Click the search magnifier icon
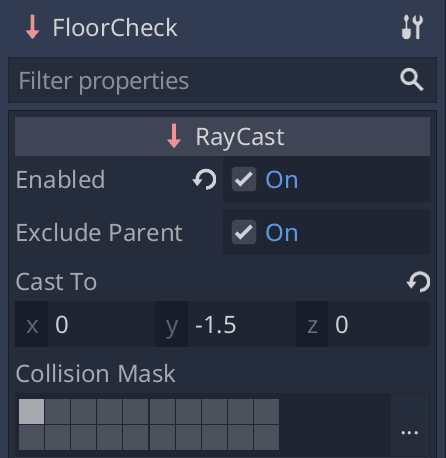This screenshot has width=446, height=458. tap(412, 80)
